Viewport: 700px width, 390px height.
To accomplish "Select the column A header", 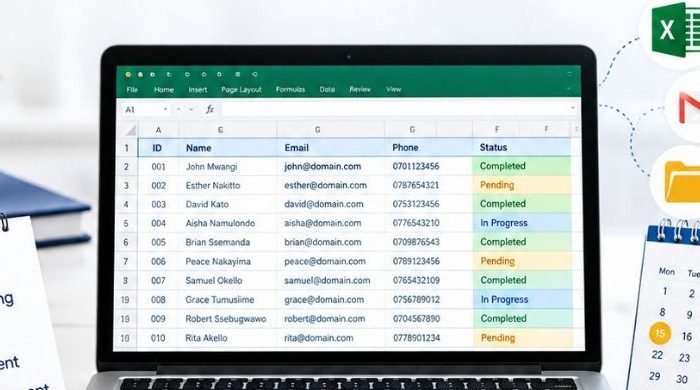I will point(158,130).
